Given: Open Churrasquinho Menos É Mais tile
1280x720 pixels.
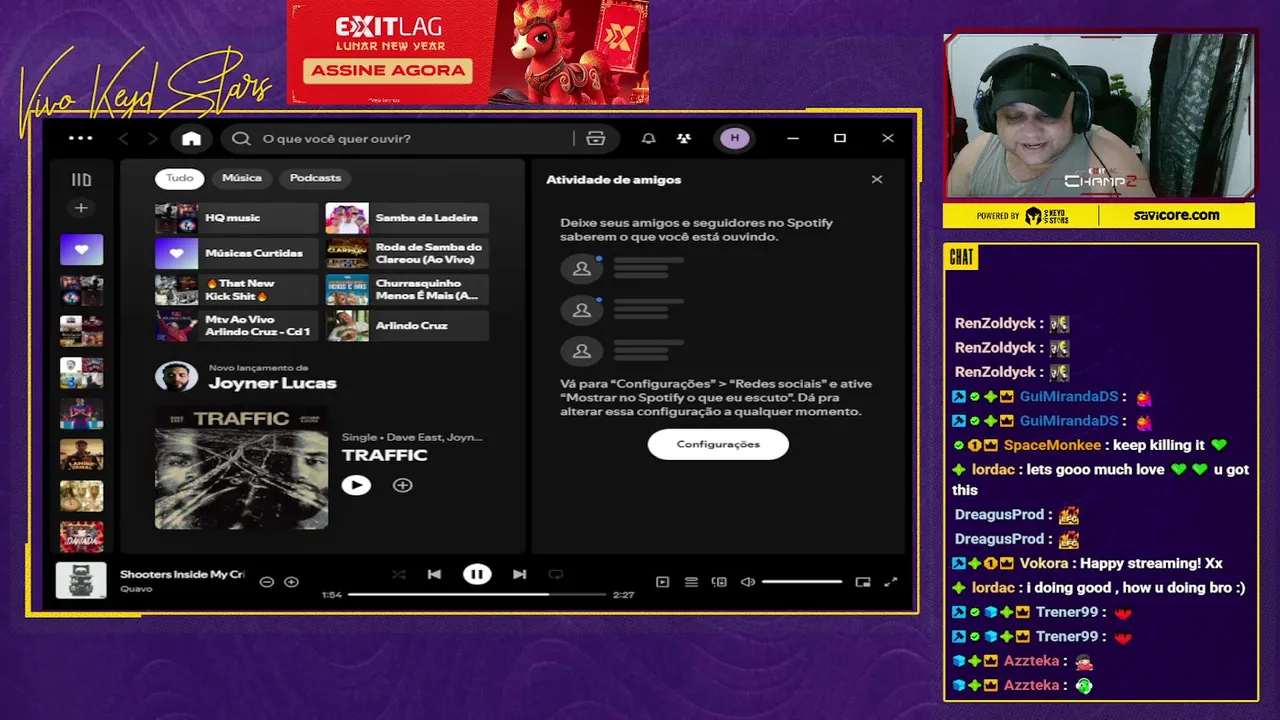Looking at the screenshot, I should [407, 290].
